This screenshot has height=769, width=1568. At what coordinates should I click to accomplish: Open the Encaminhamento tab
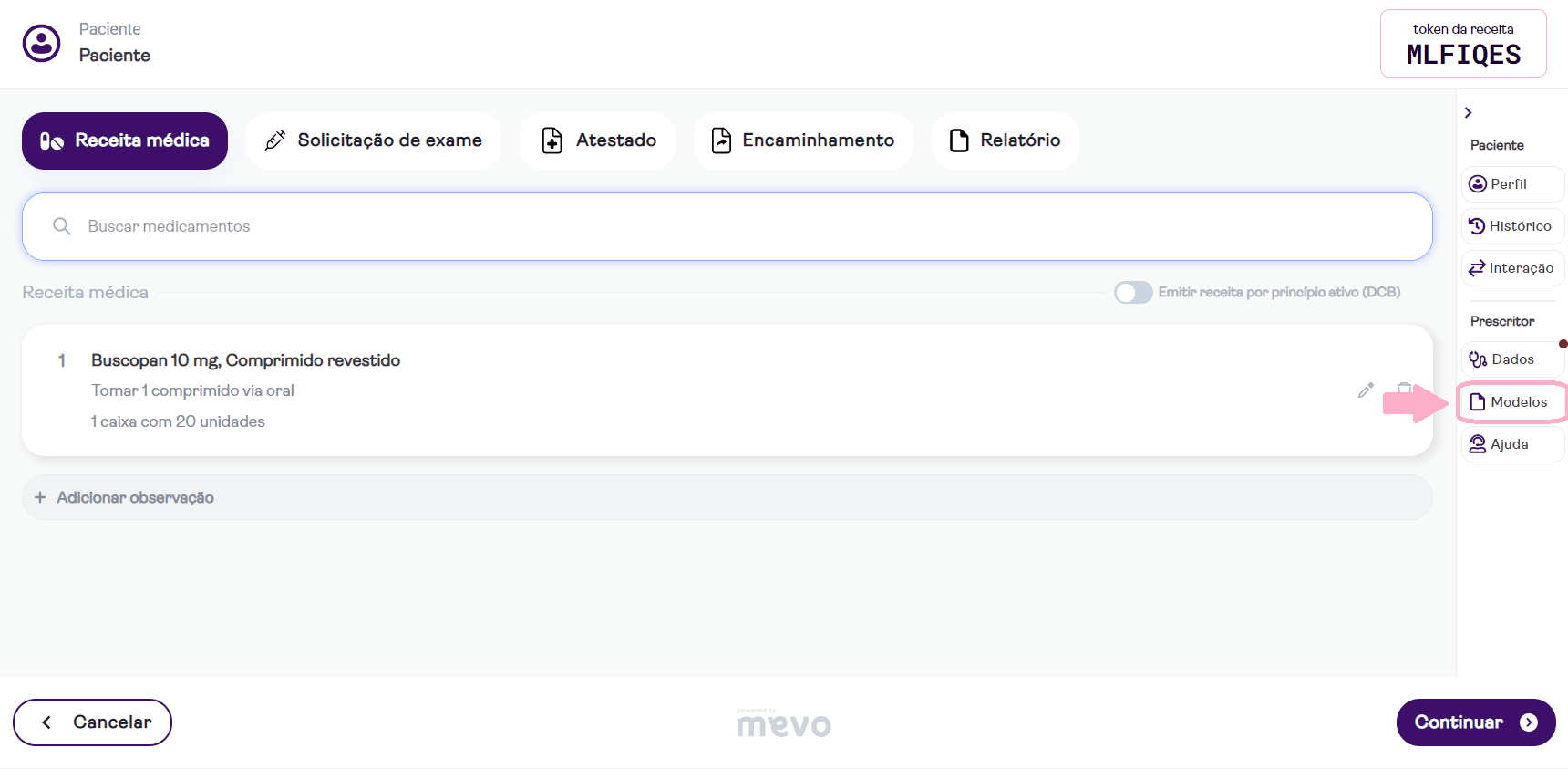802,140
